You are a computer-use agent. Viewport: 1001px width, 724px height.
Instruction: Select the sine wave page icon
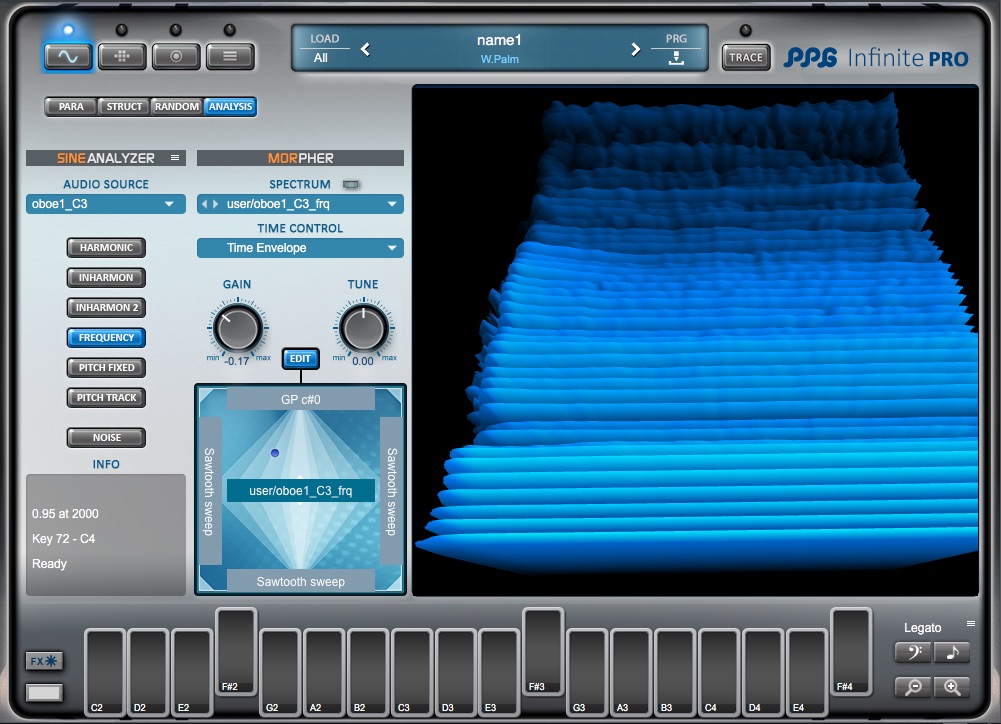point(68,56)
